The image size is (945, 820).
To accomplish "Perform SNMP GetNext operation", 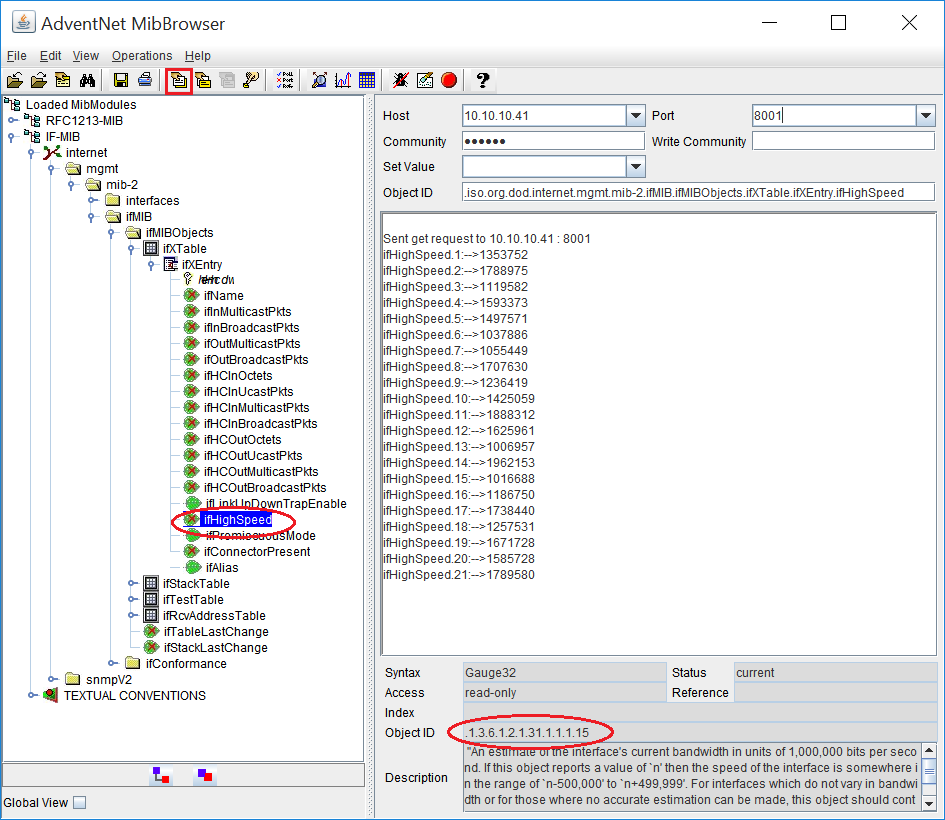I will pyautogui.click(x=203, y=80).
